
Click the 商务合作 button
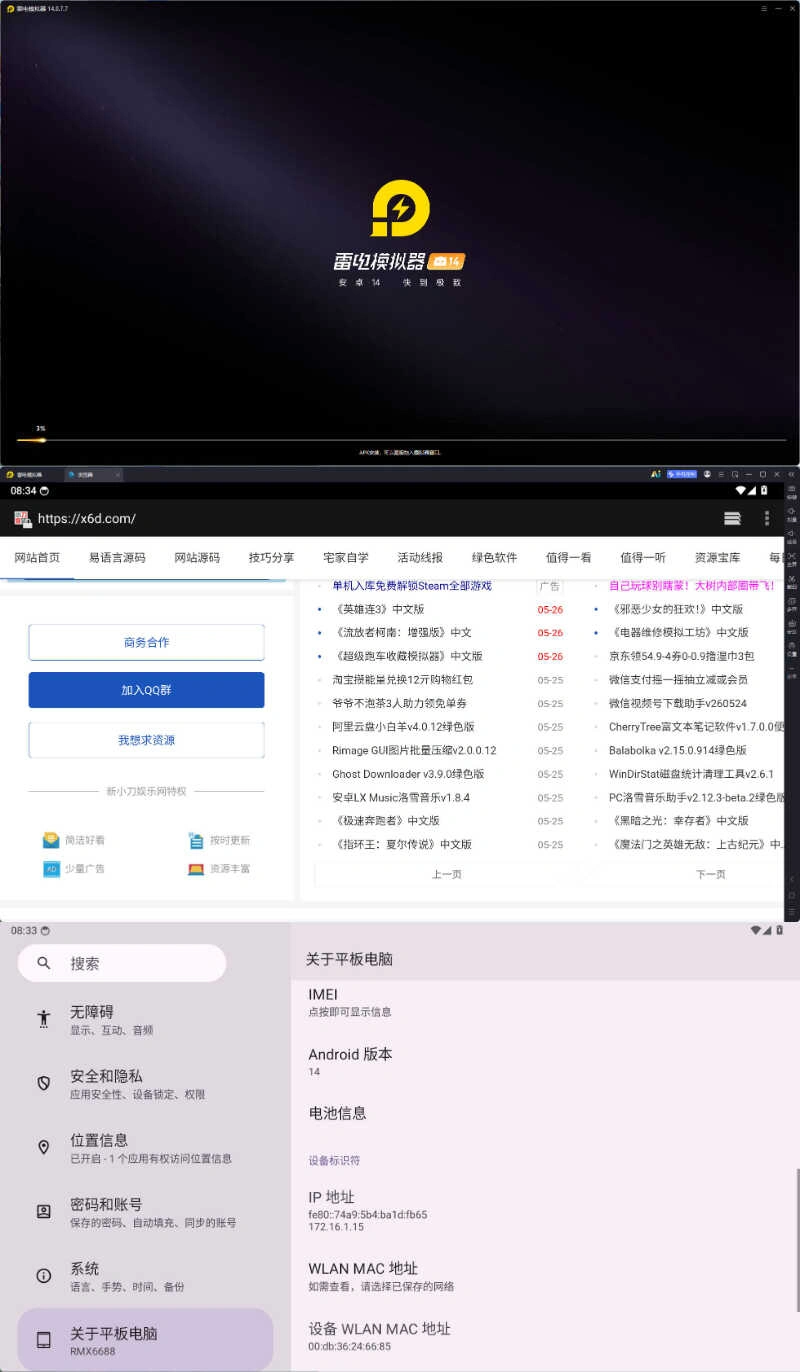tap(146, 642)
